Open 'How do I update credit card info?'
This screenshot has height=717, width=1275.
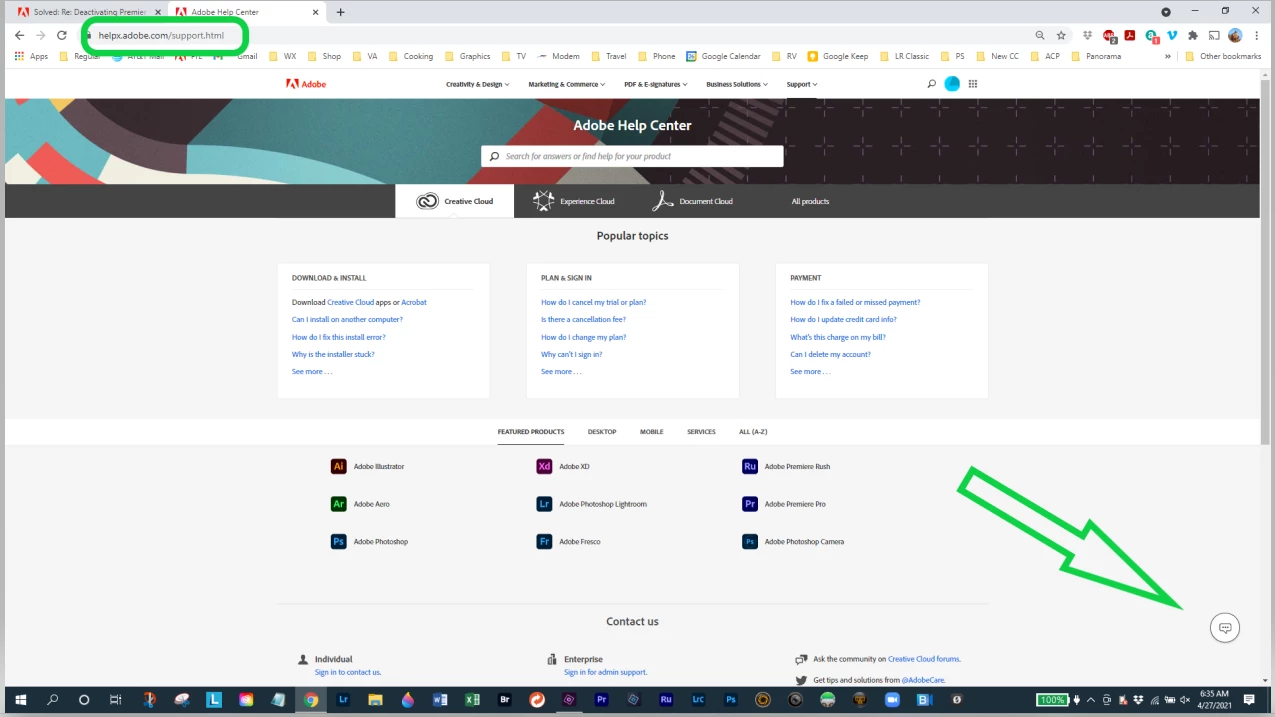(x=843, y=320)
